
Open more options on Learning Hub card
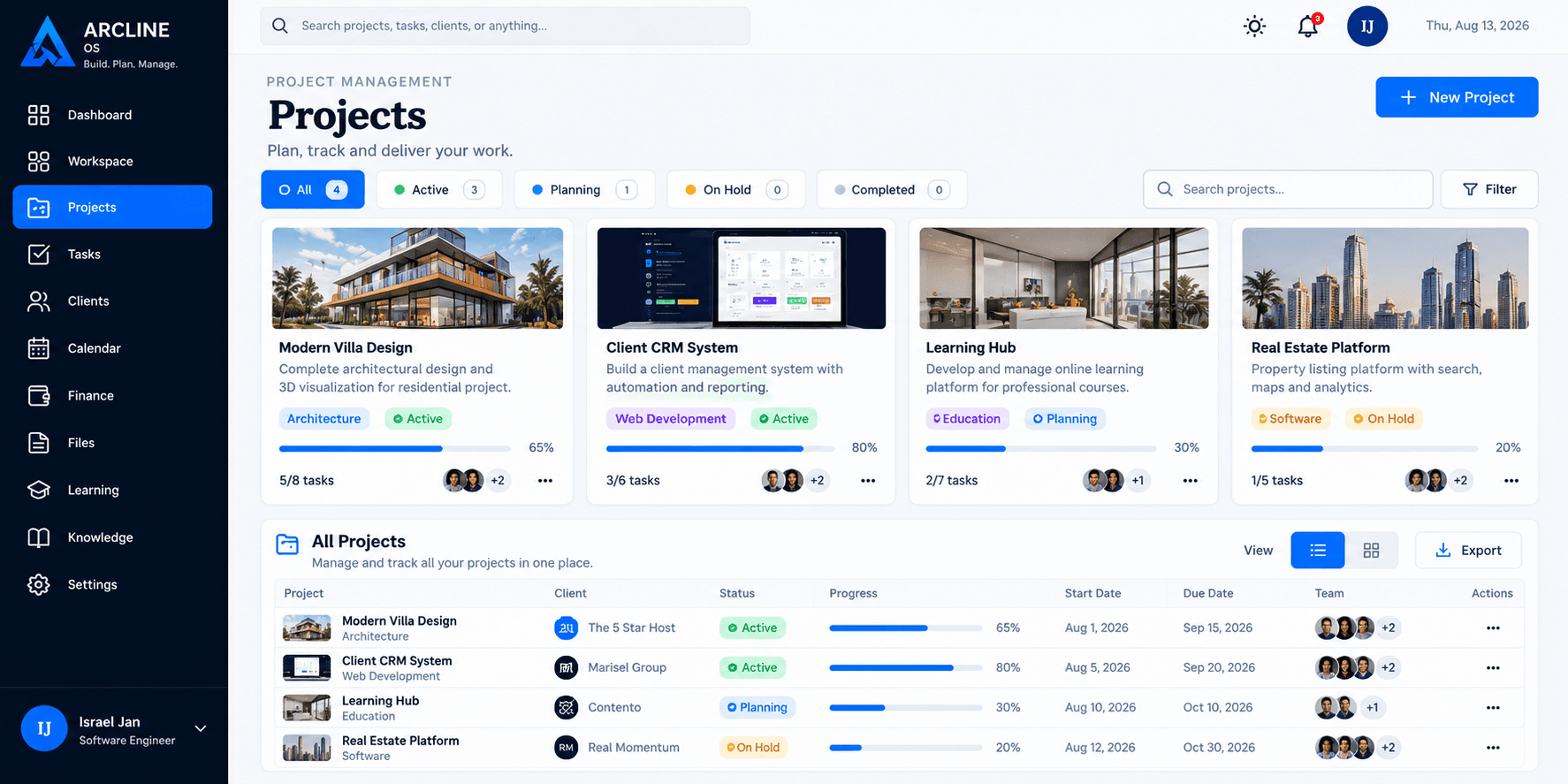click(1191, 481)
